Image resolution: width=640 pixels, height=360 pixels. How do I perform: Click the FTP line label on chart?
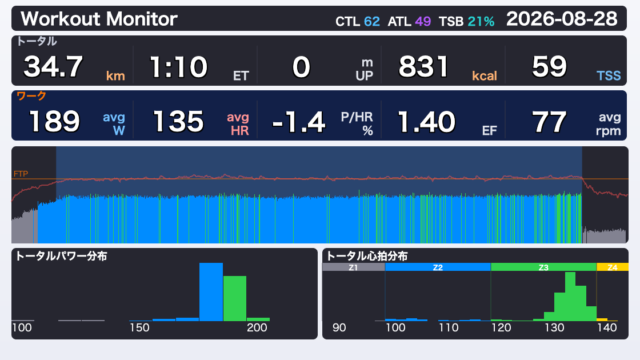20,174
